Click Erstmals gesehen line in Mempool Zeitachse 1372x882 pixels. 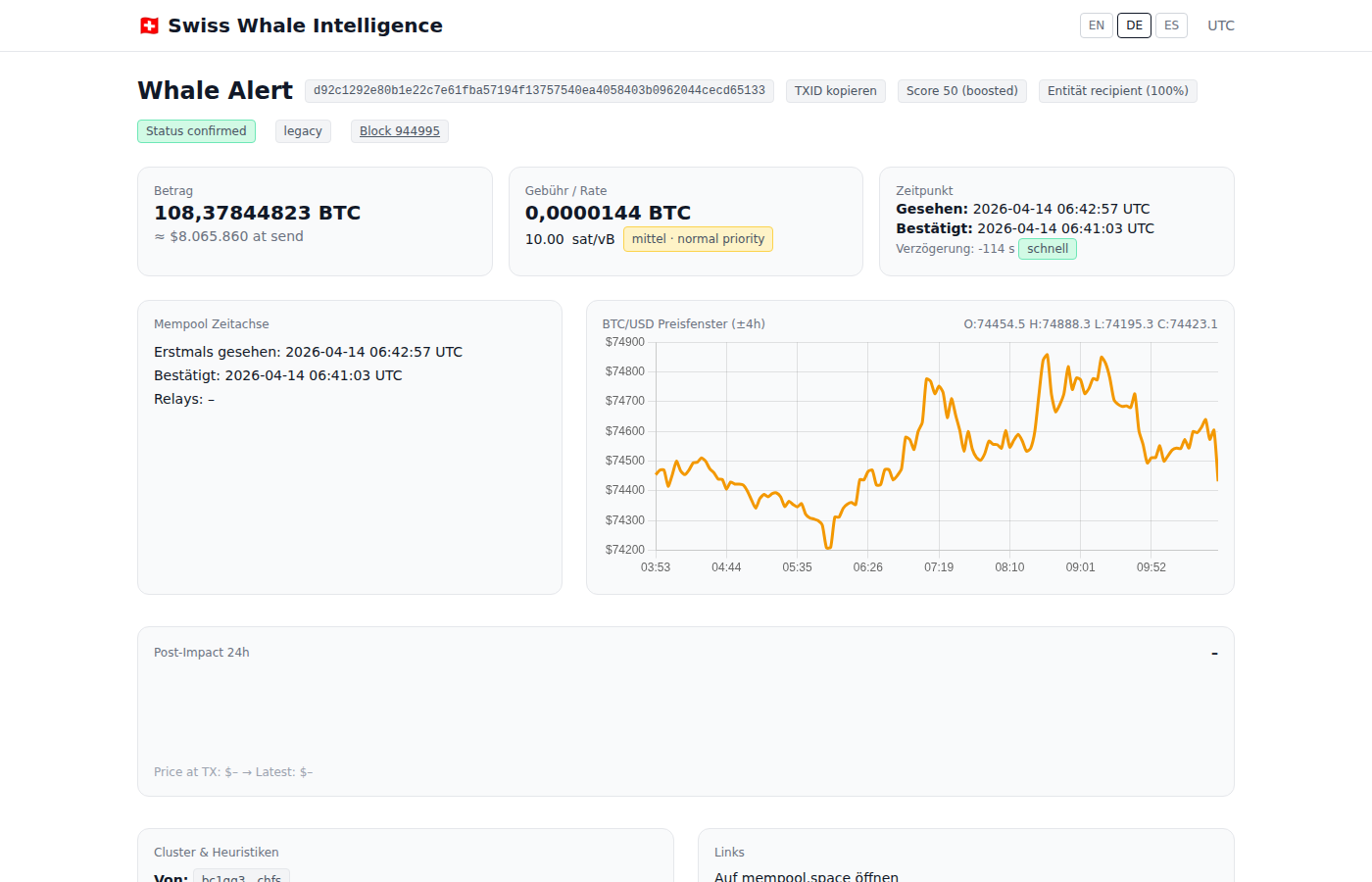tap(308, 352)
